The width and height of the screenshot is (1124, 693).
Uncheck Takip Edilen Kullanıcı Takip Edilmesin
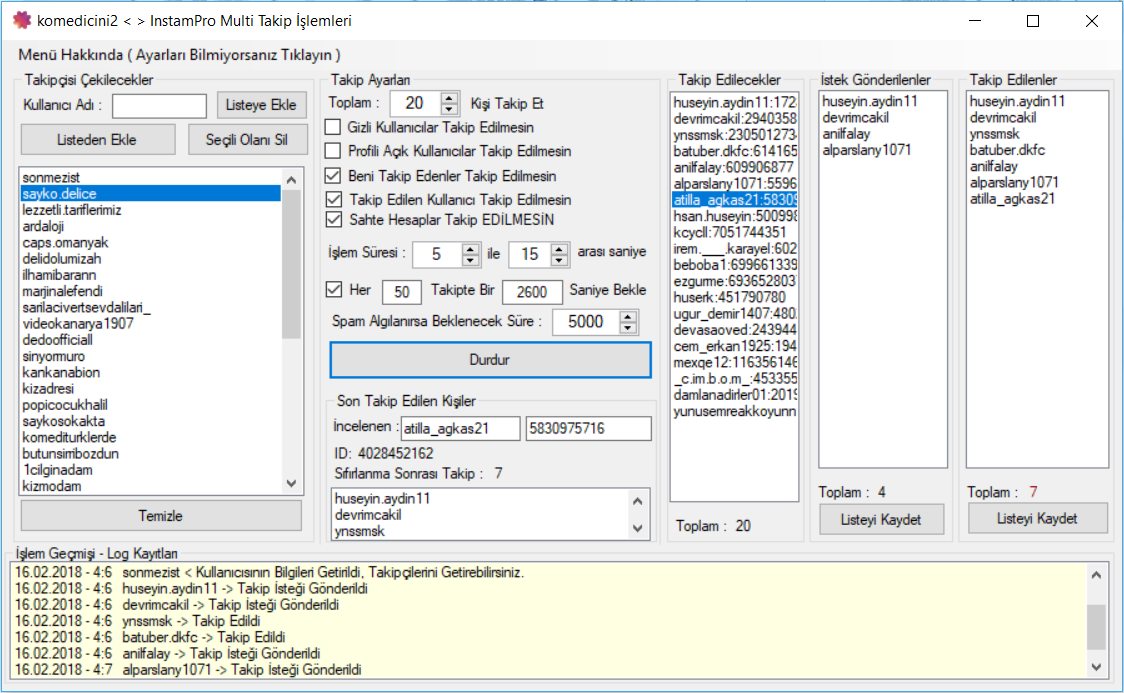[333, 199]
